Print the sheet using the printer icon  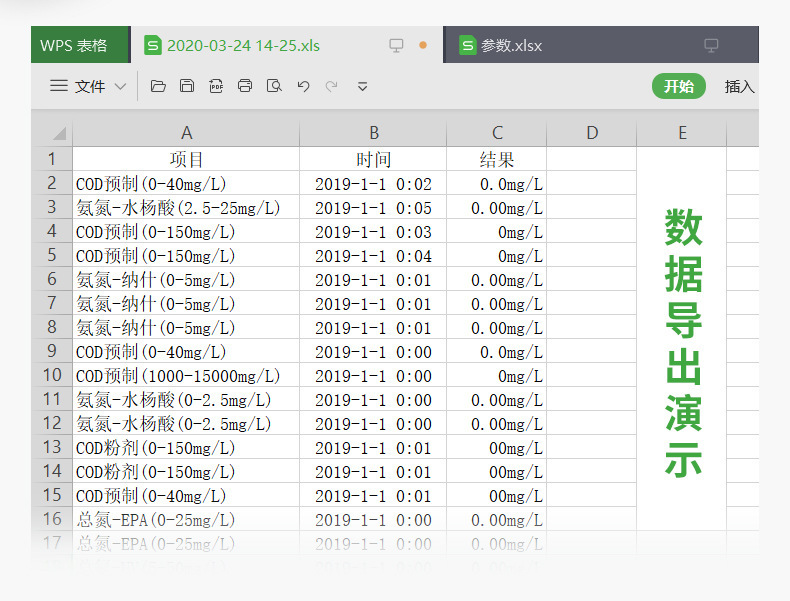click(245, 86)
